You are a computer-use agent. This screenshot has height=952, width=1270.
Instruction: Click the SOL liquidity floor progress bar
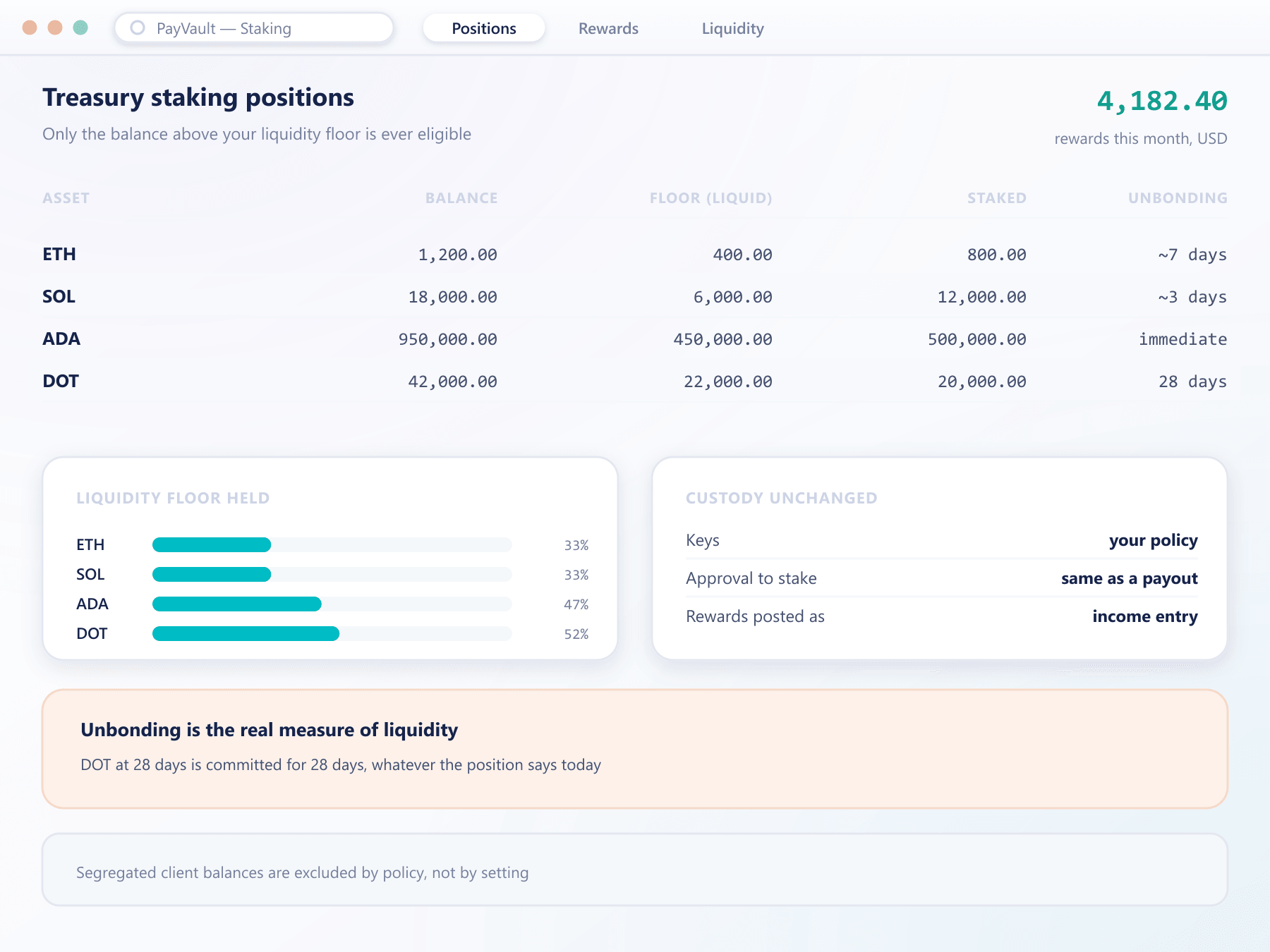(332, 574)
